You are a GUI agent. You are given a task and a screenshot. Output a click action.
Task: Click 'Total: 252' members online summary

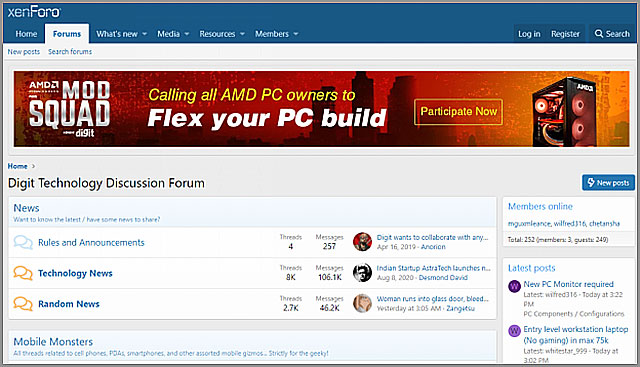click(x=558, y=240)
